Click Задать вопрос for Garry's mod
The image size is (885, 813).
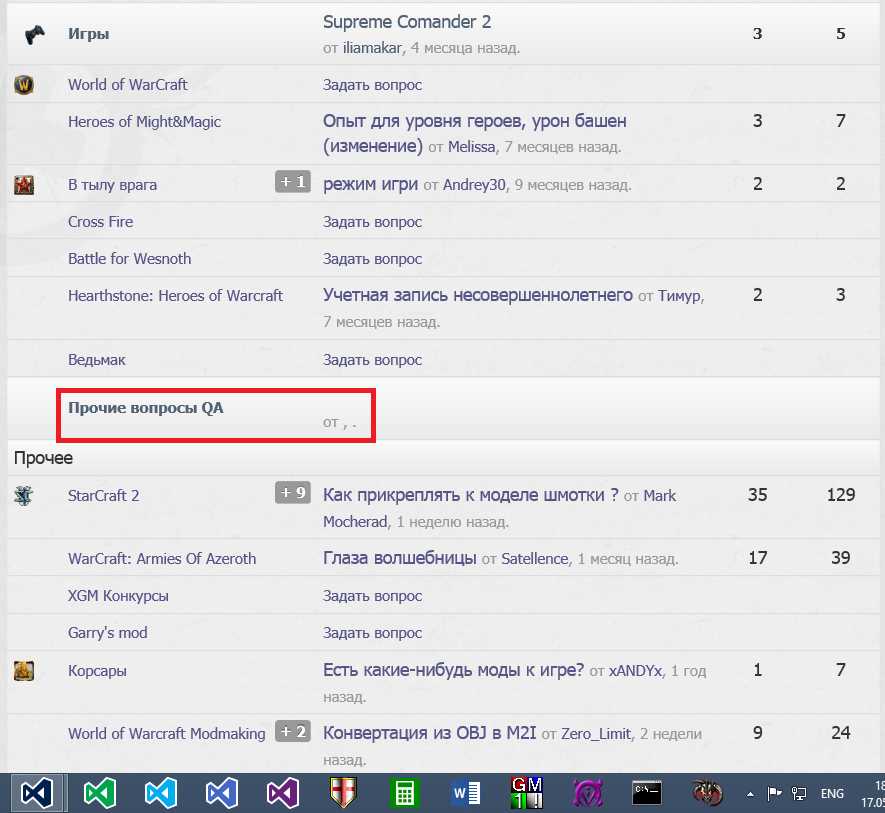(373, 633)
